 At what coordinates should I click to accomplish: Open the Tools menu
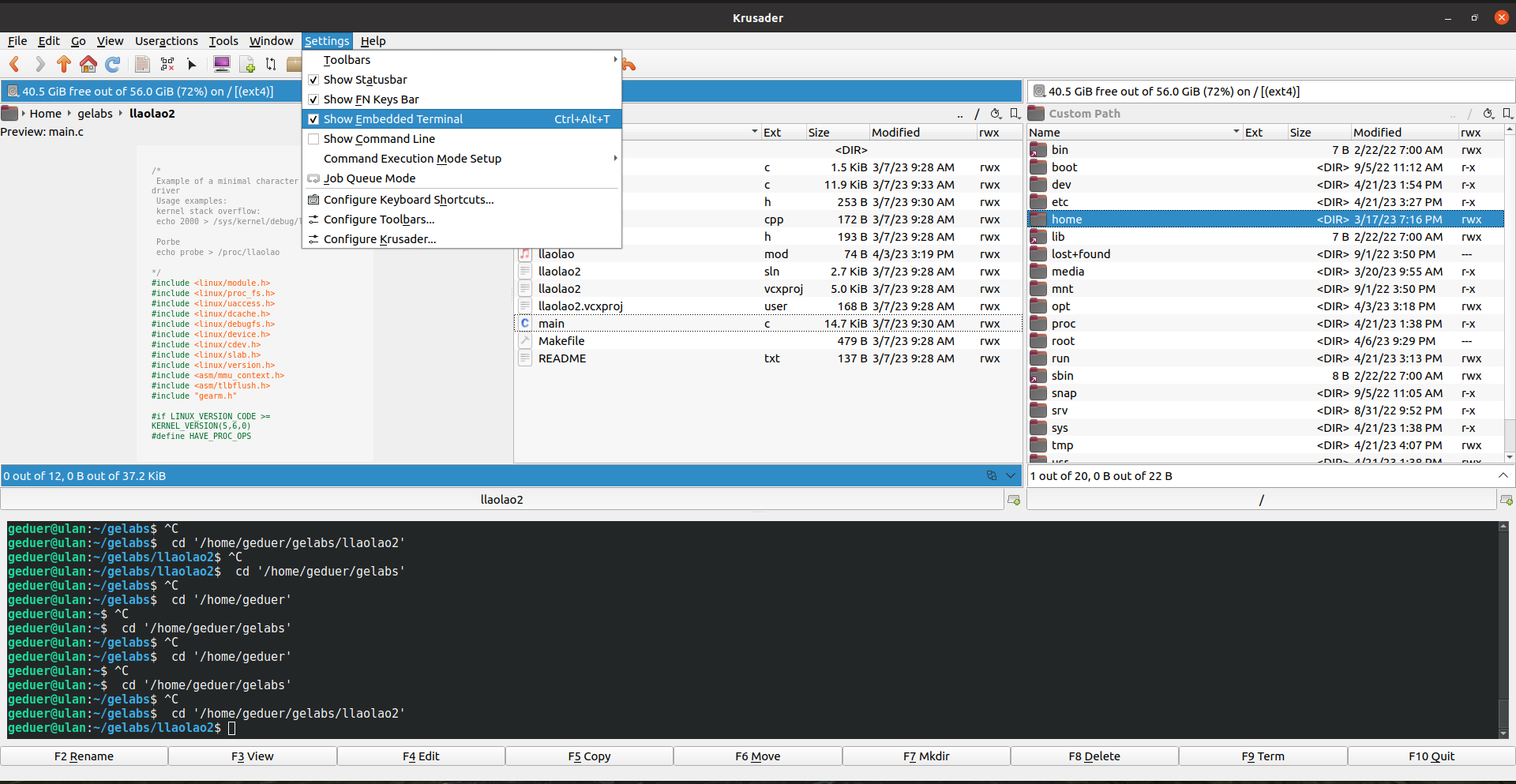click(x=223, y=41)
